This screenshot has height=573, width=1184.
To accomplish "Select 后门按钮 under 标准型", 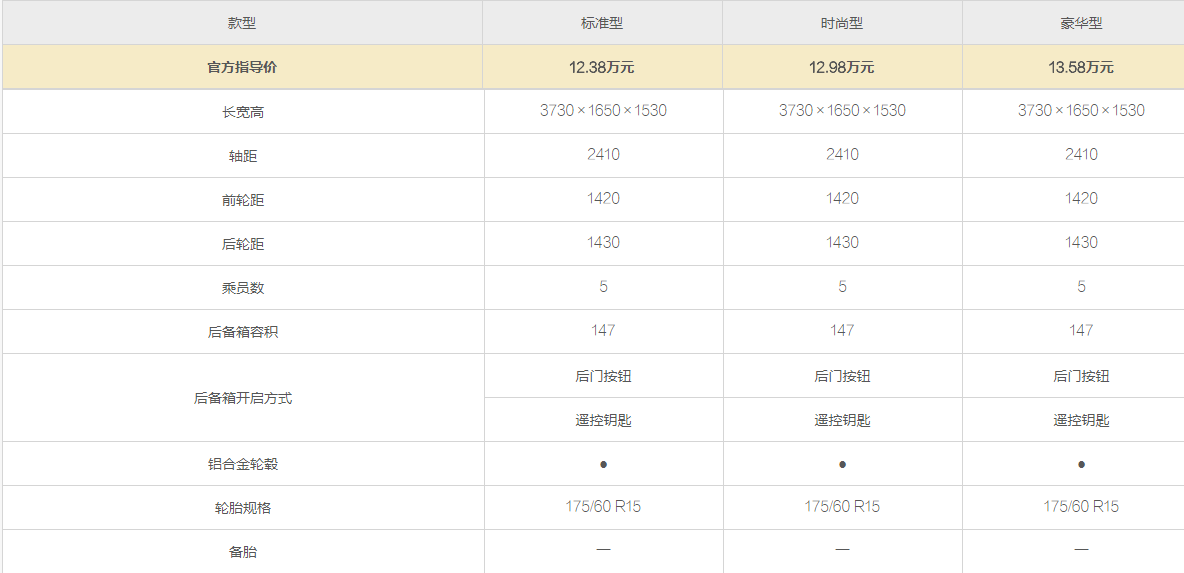I will coord(603,376).
